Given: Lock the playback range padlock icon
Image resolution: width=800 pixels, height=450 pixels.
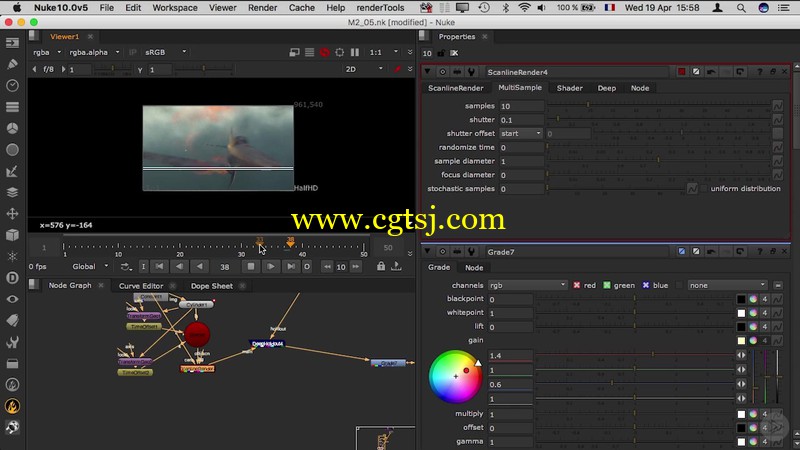Looking at the screenshot, I should click(x=381, y=266).
